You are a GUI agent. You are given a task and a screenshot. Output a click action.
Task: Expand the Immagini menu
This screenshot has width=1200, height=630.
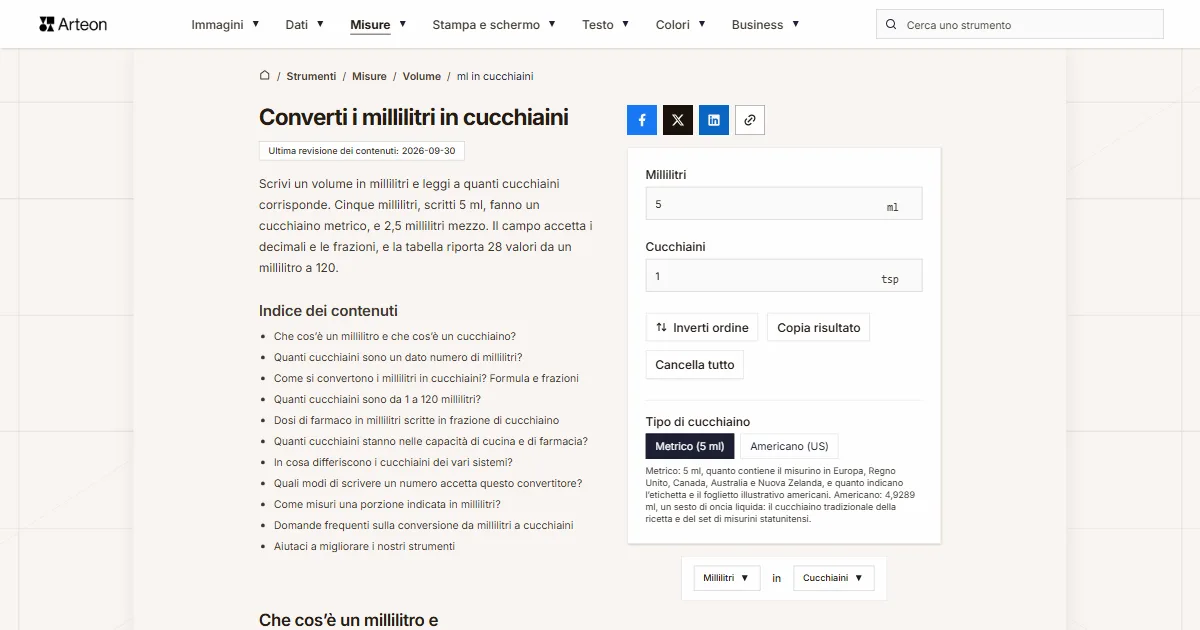tap(225, 24)
